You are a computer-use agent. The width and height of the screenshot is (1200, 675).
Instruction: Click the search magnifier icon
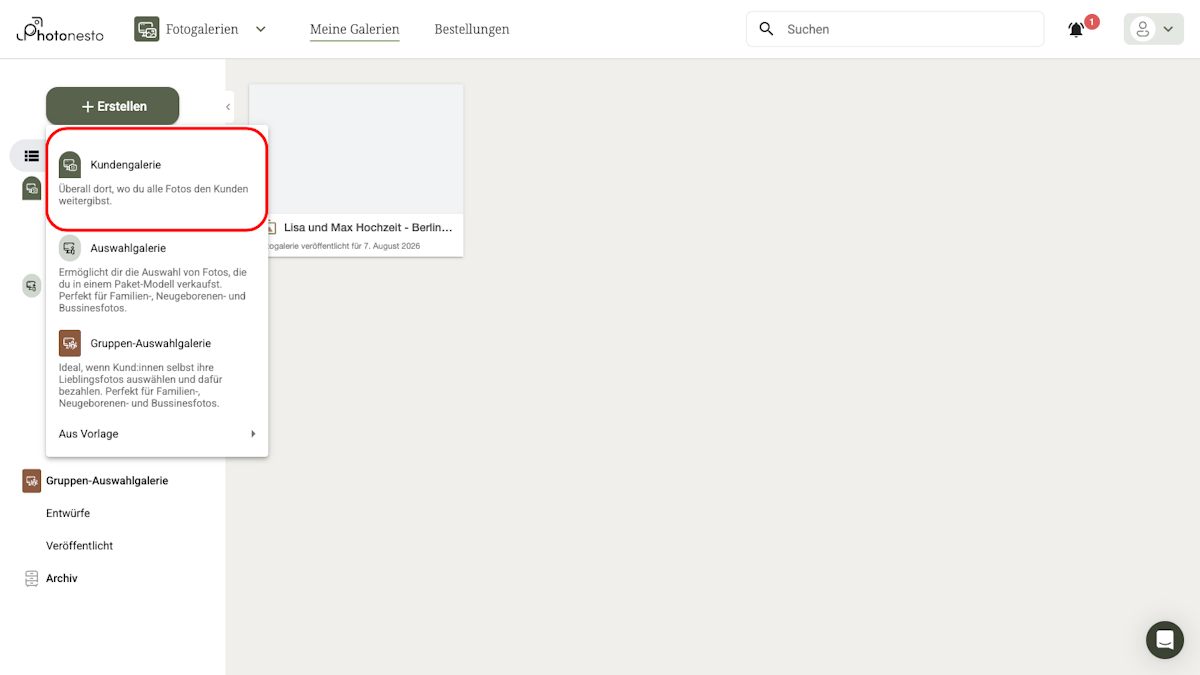coord(766,29)
